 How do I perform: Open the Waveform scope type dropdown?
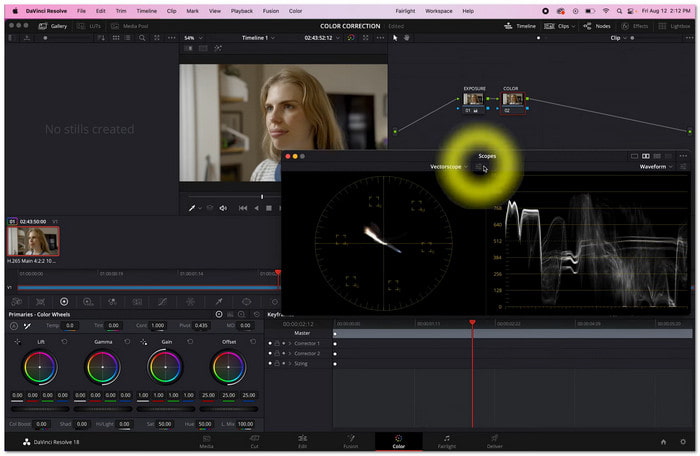(656, 167)
